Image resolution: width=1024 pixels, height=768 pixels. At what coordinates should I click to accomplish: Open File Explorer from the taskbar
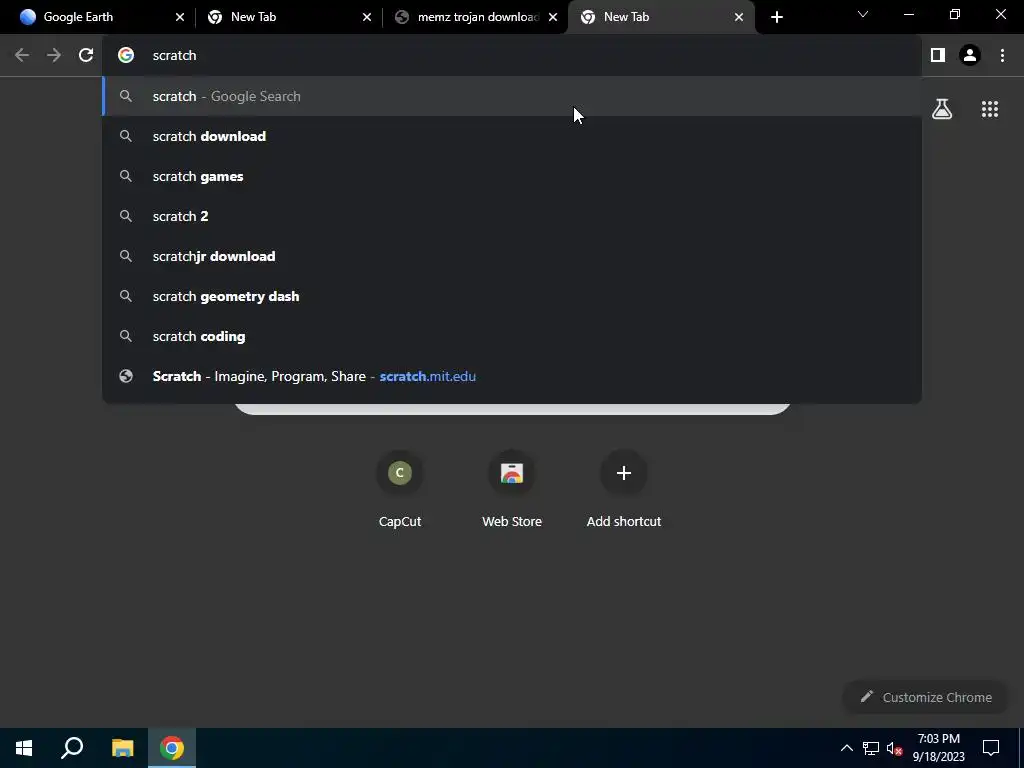point(122,748)
